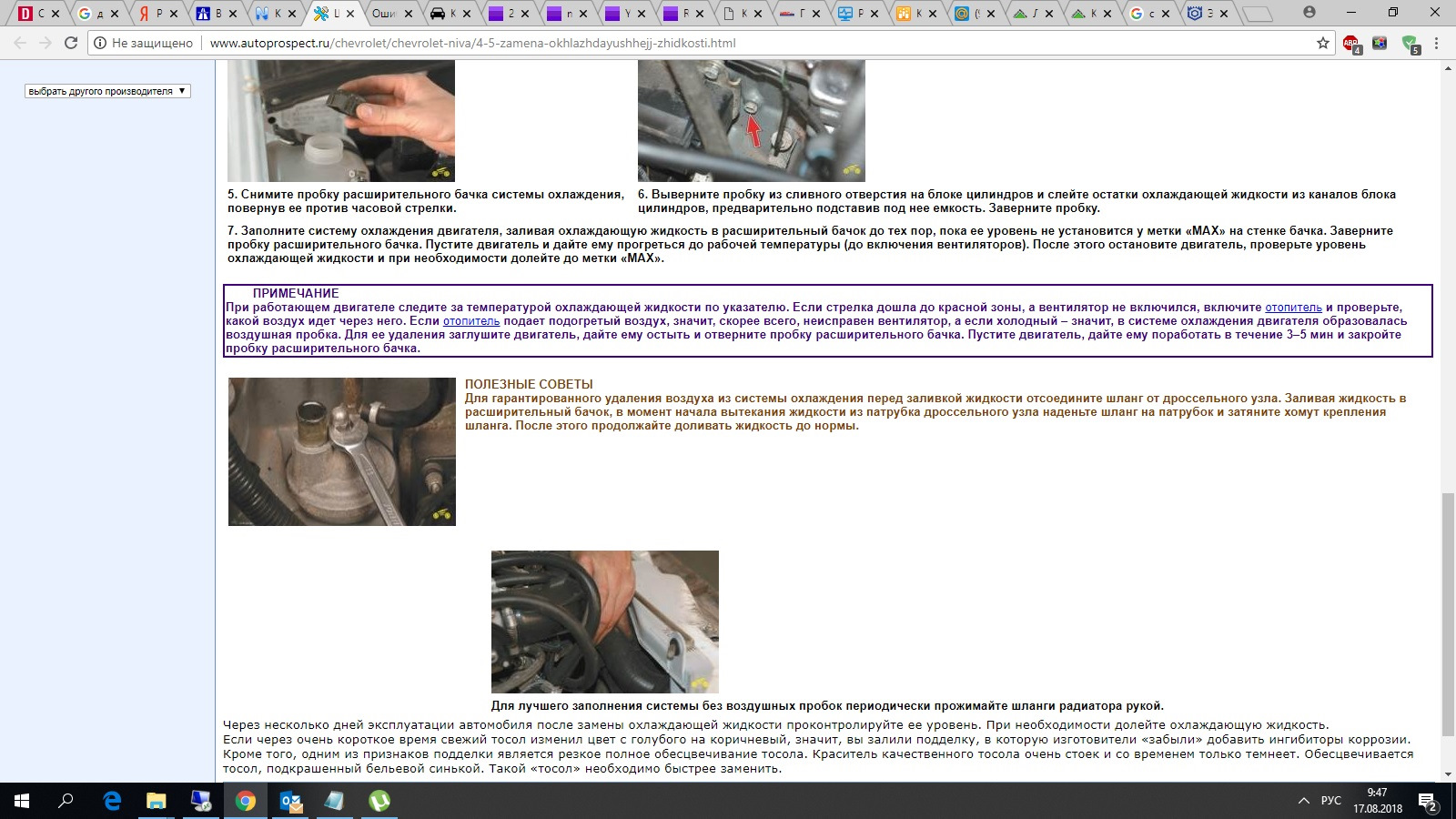Viewport: 1456px width, 819px height.
Task: Click the page's vertical scrollbar thumb
Action: tap(1448, 614)
